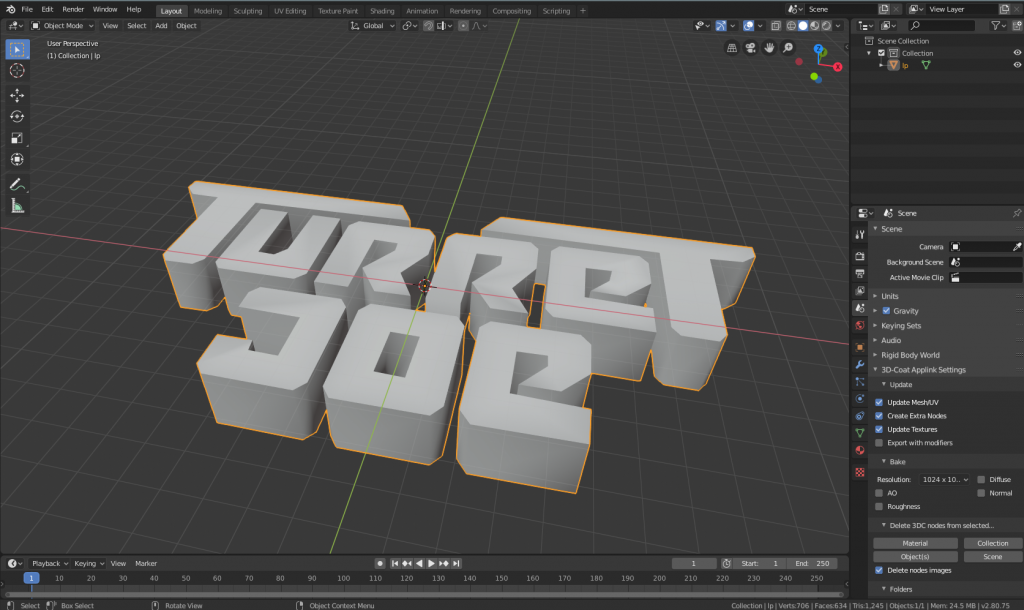1024x610 pixels.
Task: Choose the Transform tool
Action: pyautogui.click(x=17, y=159)
